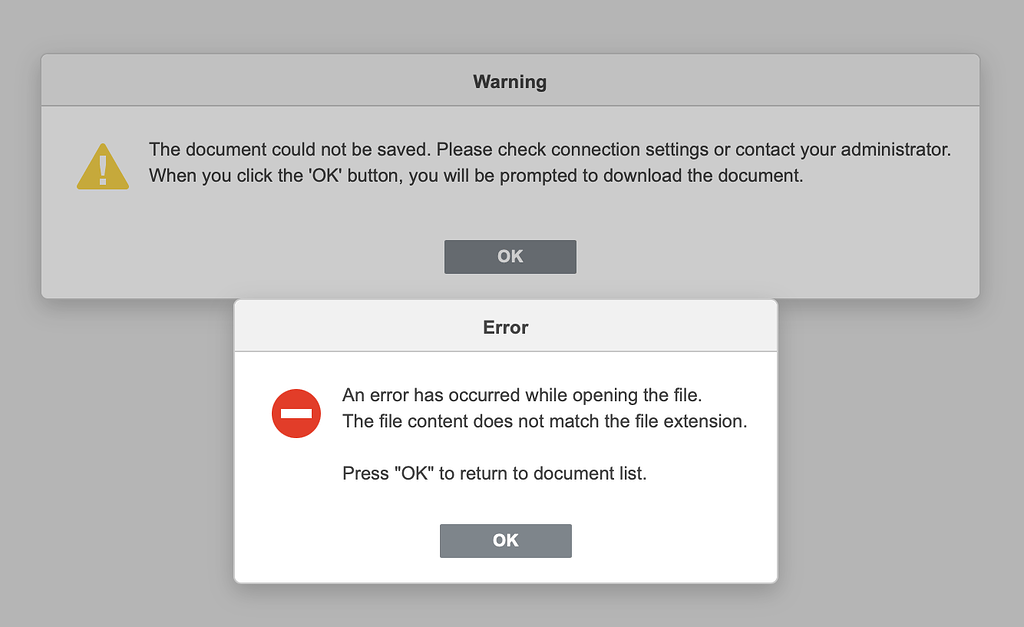Click the yellow warning triangle icon
The height and width of the screenshot is (627, 1024).
[103, 167]
